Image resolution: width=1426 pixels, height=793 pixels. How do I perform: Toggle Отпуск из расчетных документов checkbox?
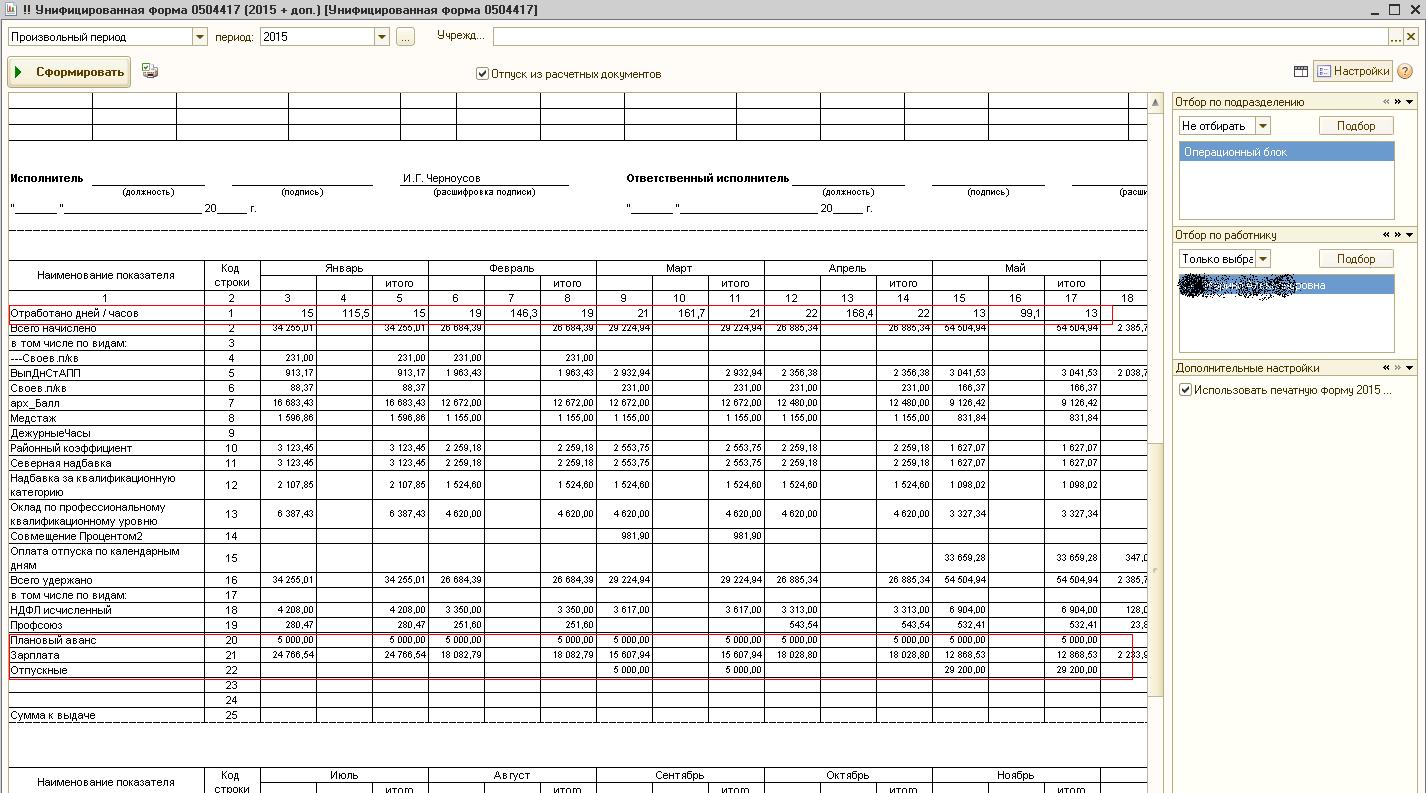coord(483,74)
